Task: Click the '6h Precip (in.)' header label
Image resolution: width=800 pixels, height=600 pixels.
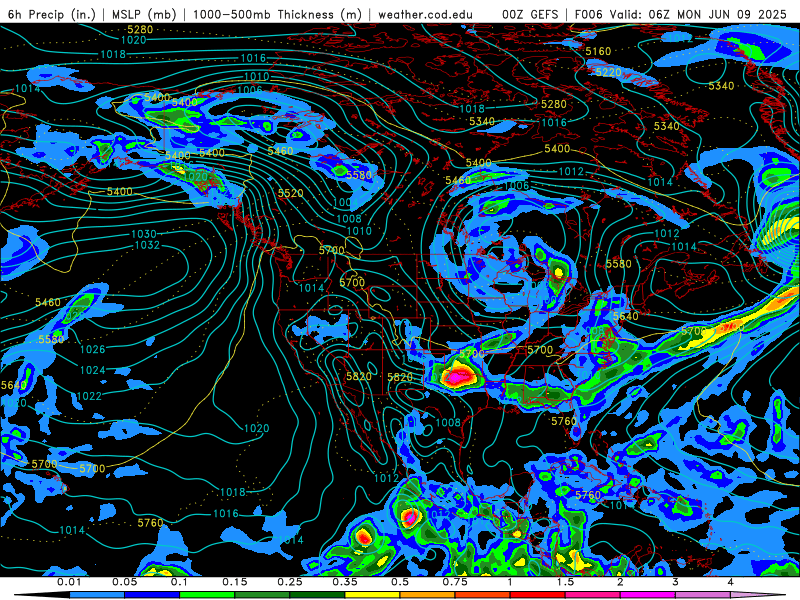Action: 52,14
